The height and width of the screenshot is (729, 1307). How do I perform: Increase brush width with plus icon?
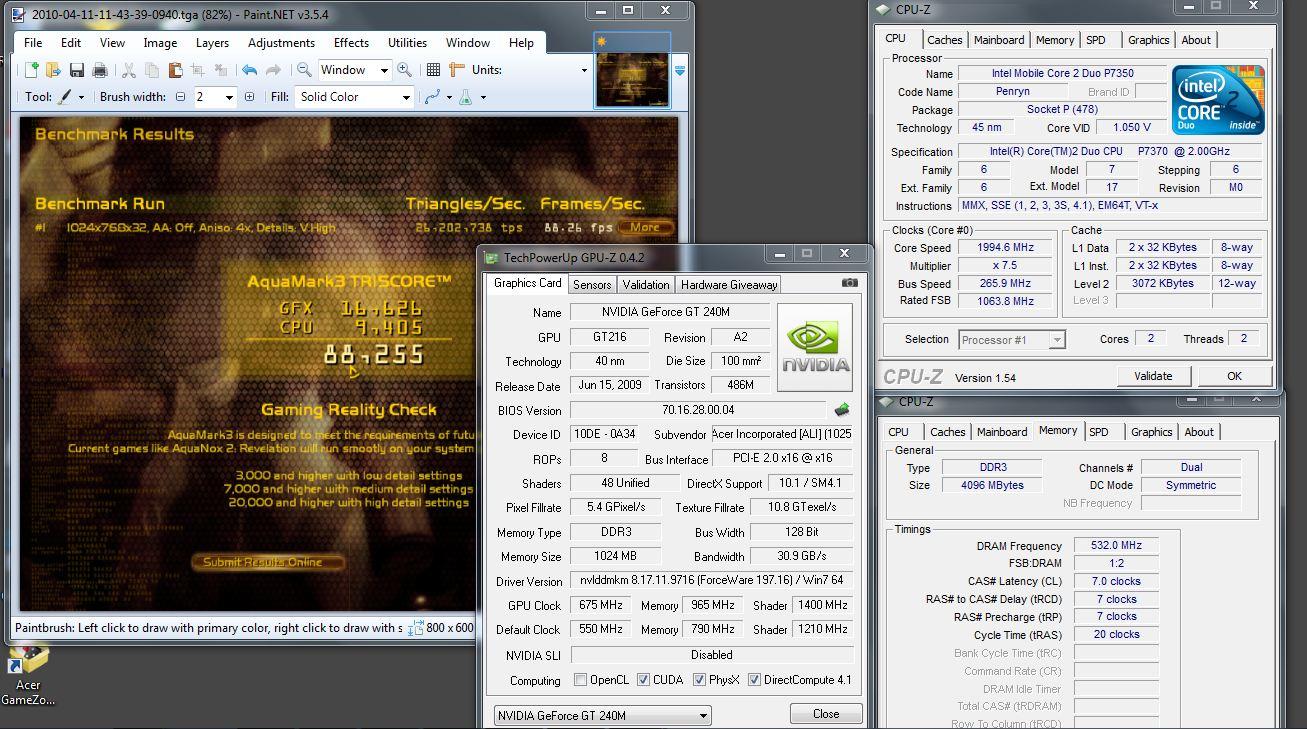249,97
